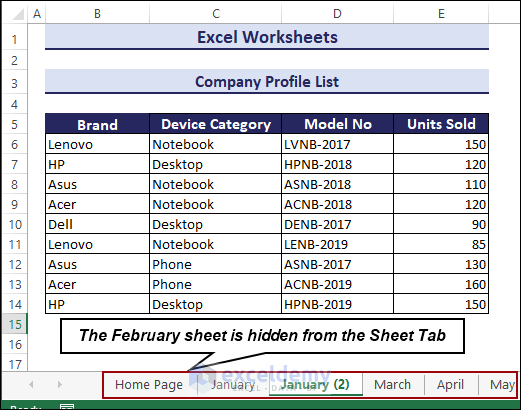521x410 pixels.
Task: Click the Model No header cell
Action: click(x=337, y=124)
